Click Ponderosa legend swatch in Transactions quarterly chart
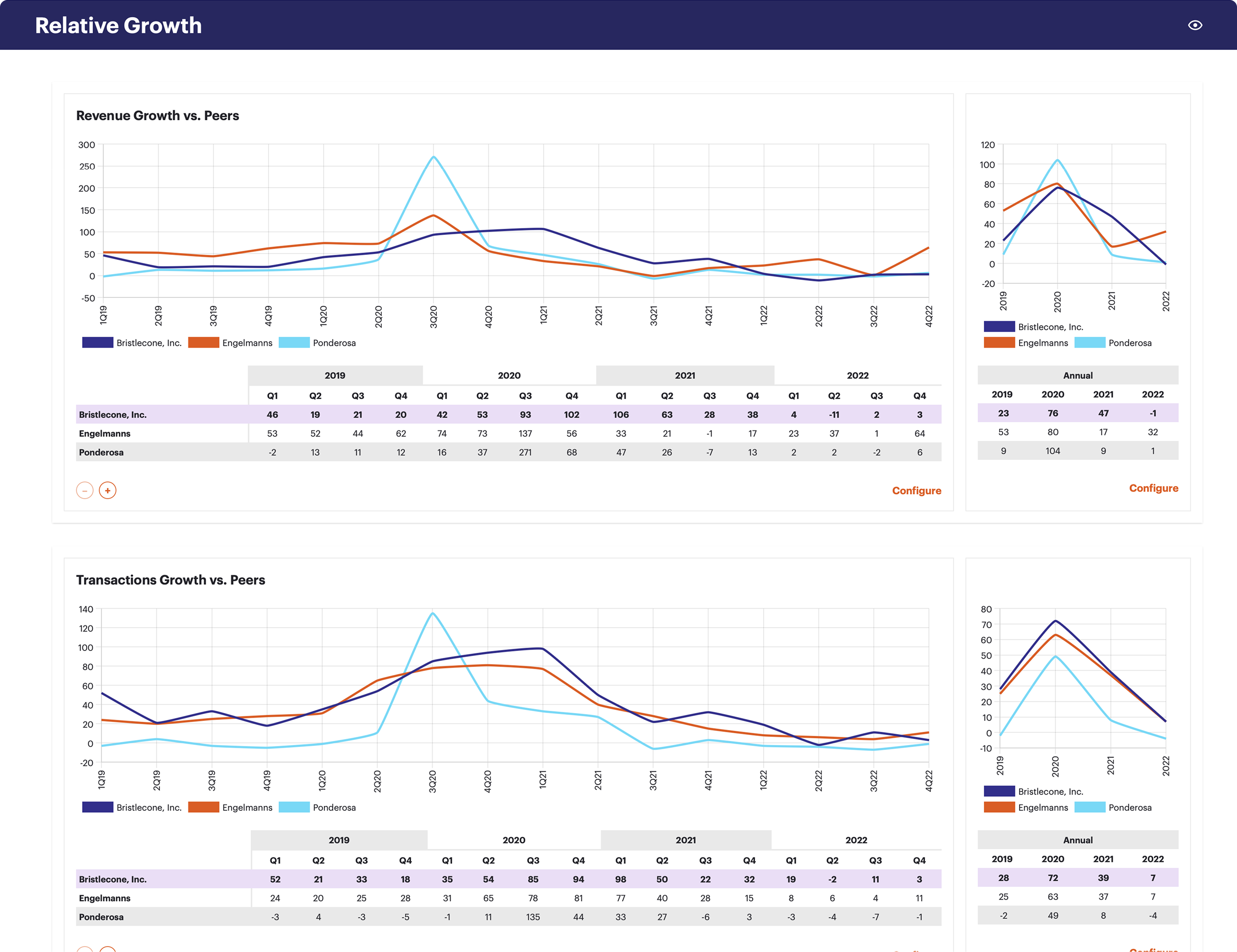 tap(294, 807)
